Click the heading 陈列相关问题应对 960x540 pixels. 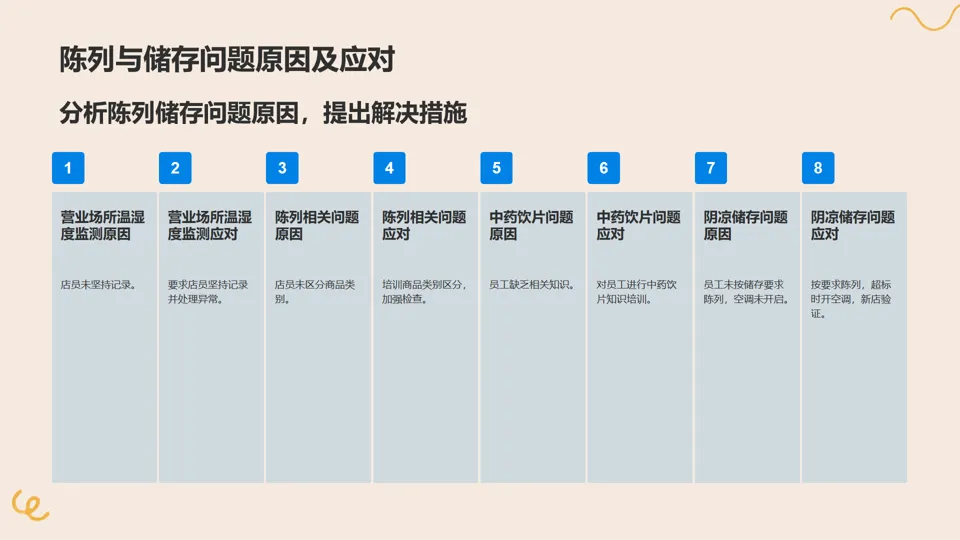click(x=424, y=225)
